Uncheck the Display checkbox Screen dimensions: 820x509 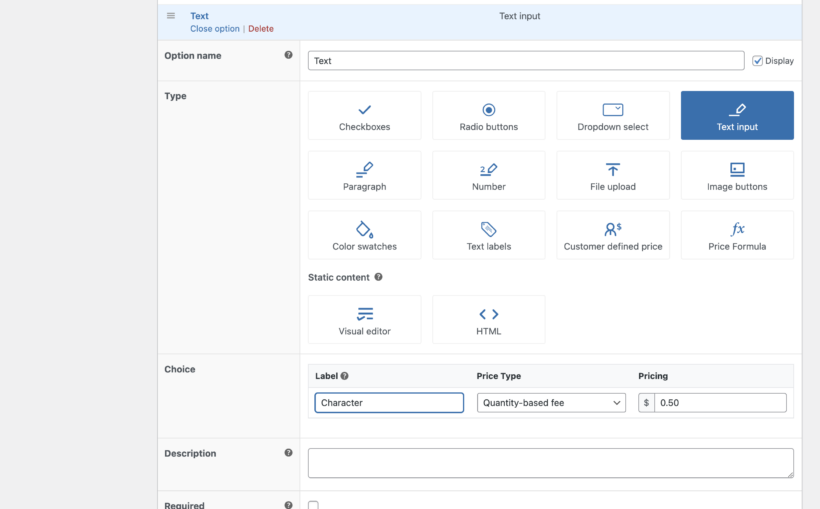click(x=758, y=61)
